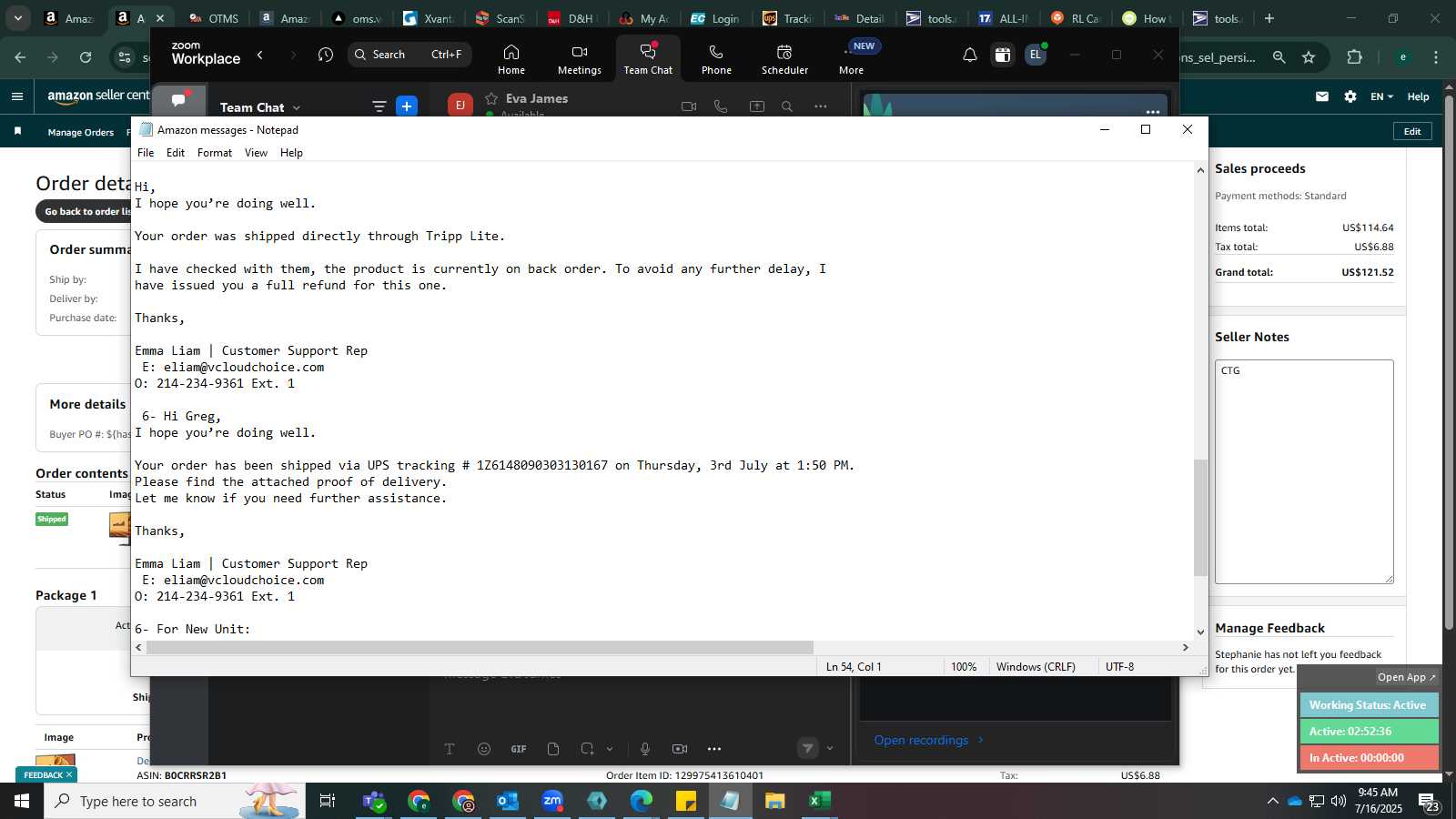
Task: Click the text format icon in composer
Action: (450, 749)
